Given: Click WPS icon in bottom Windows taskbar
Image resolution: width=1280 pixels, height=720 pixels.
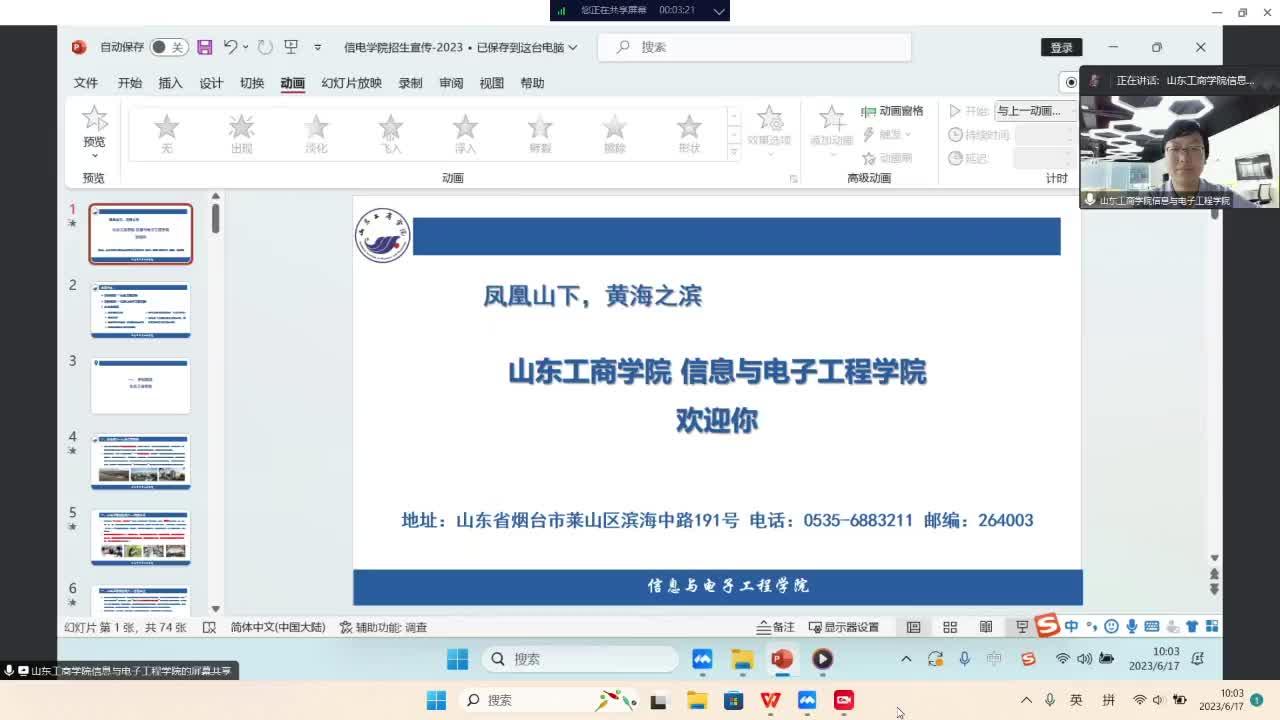Looking at the screenshot, I should click(x=770, y=700).
